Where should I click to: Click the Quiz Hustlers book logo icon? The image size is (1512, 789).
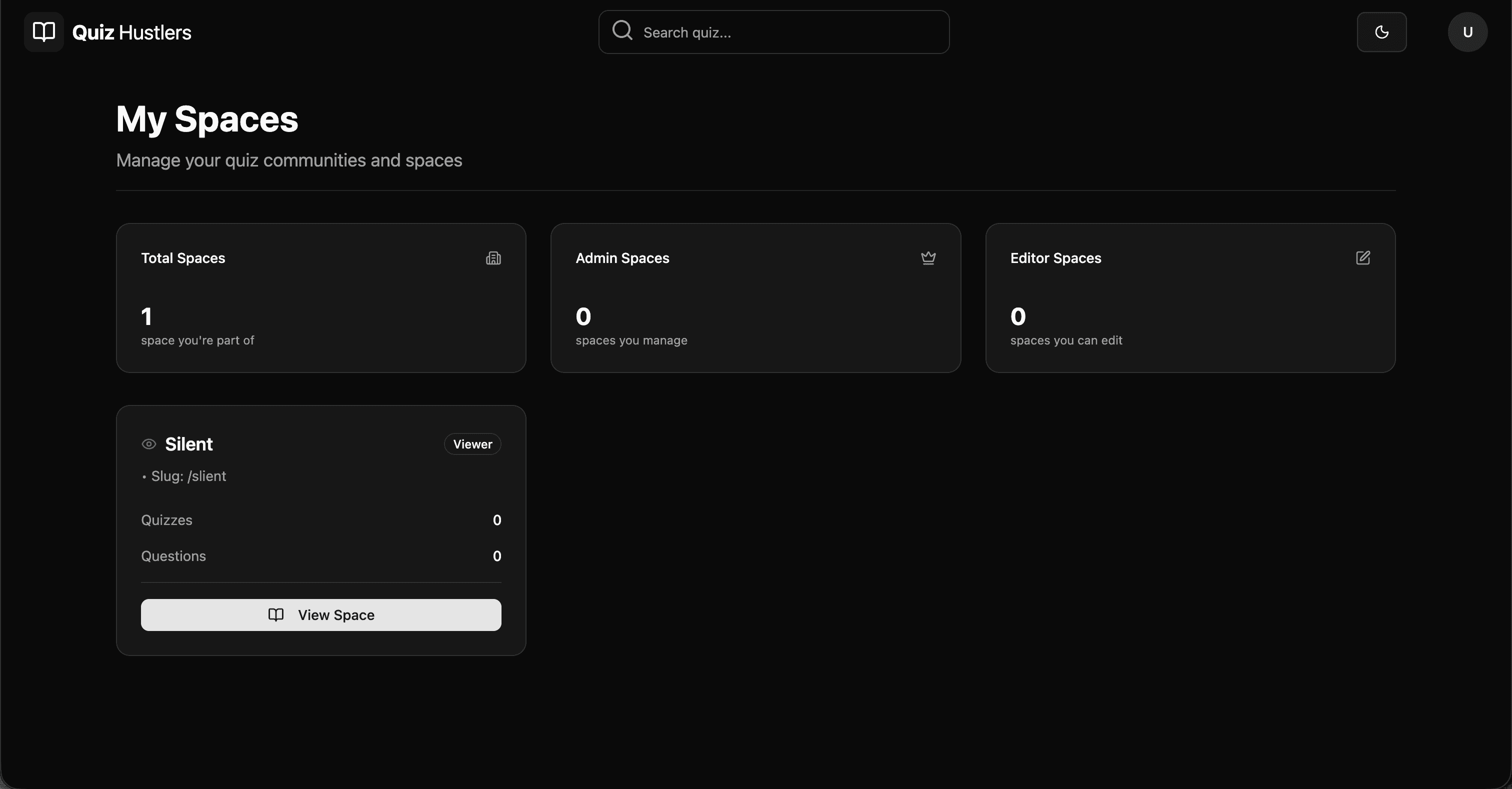tap(43, 31)
